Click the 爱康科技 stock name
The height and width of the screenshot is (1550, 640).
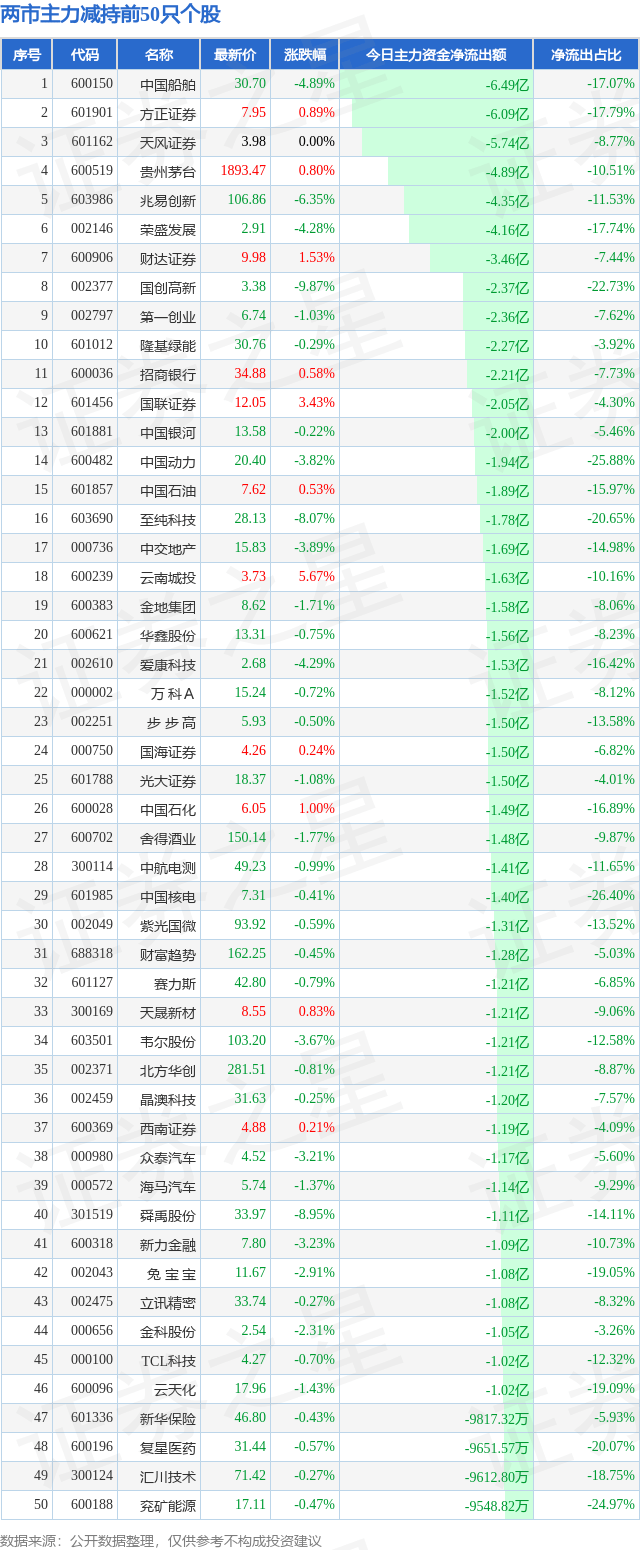(168, 664)
